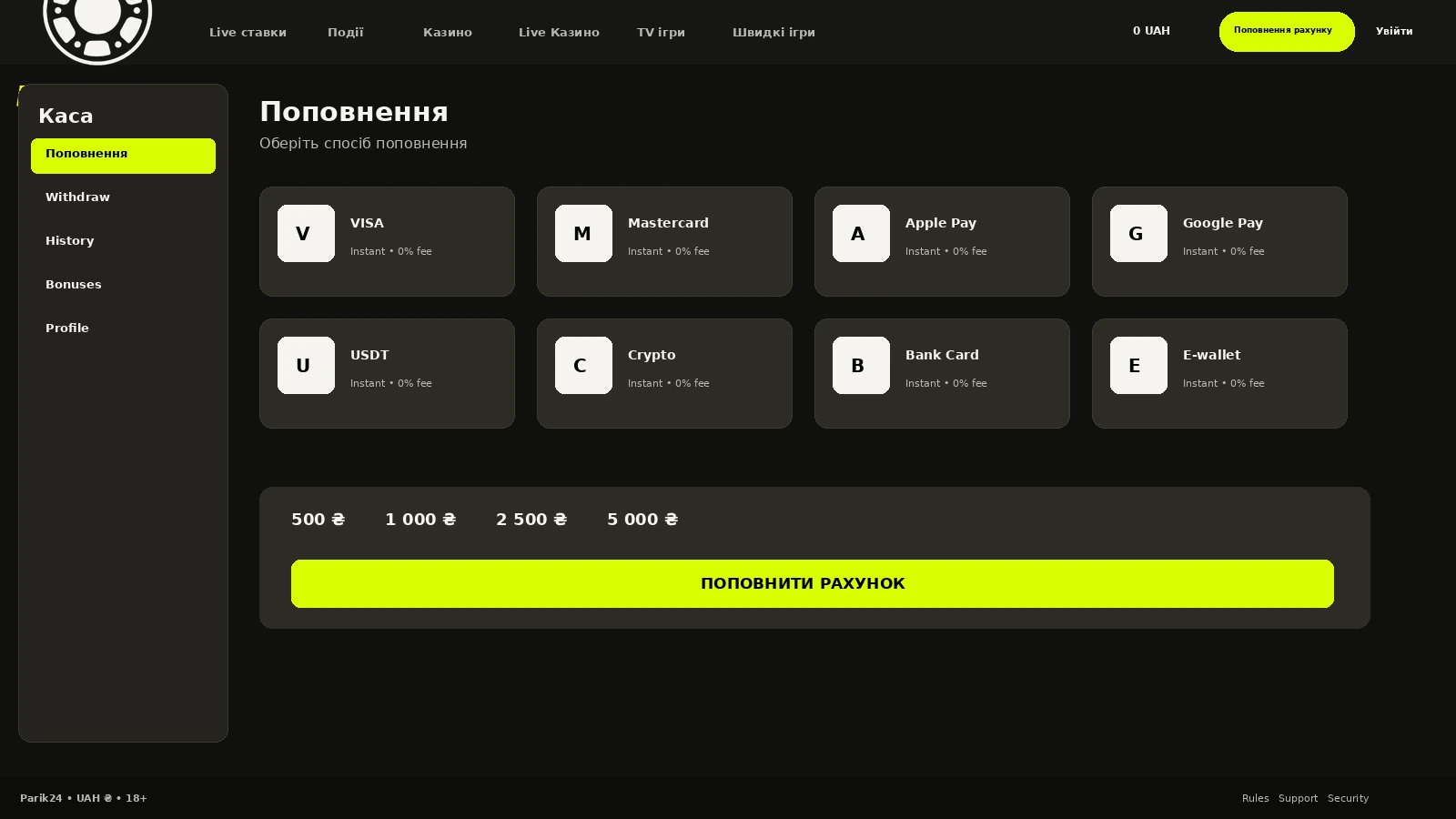This screenshot has width=1456, height=819.
Task: Select the VISA "V" icon tile
Action: [306, 234]
